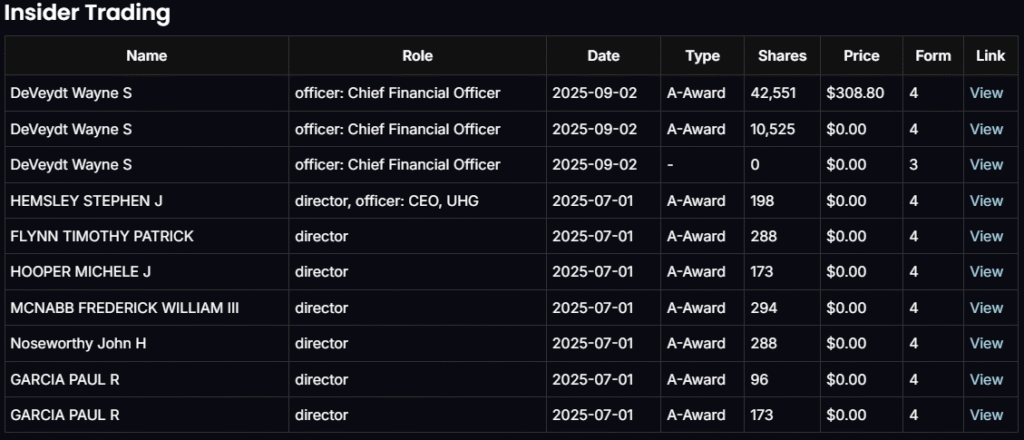Click the Type column header

pos(702,56)
